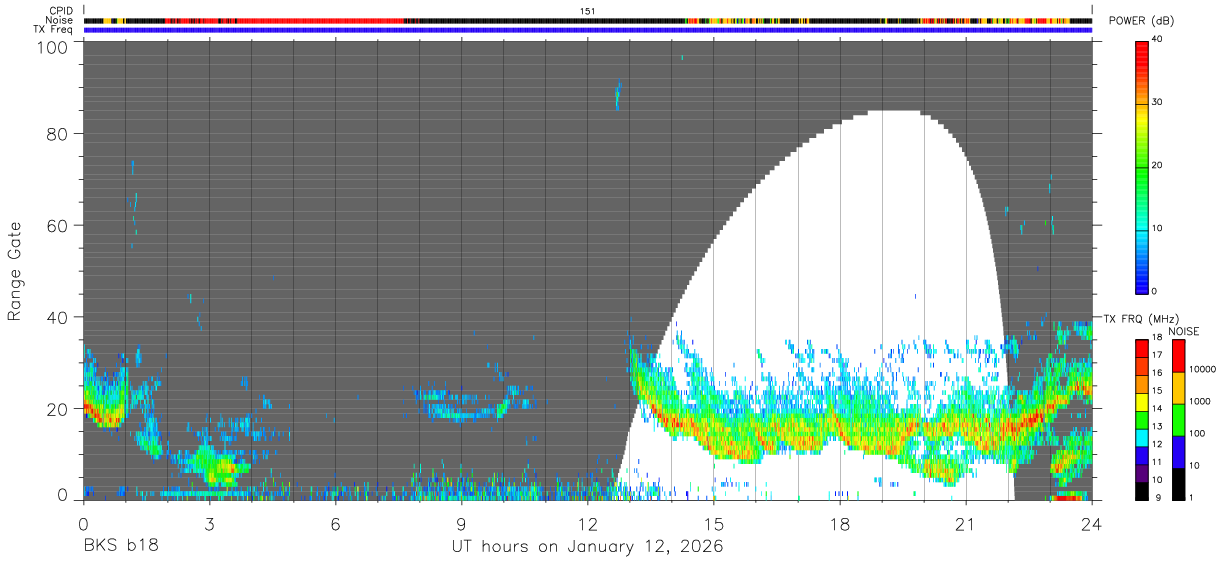Click the multicolored Noise strip above the plot
1228x567 pixels.
(588, 20)
